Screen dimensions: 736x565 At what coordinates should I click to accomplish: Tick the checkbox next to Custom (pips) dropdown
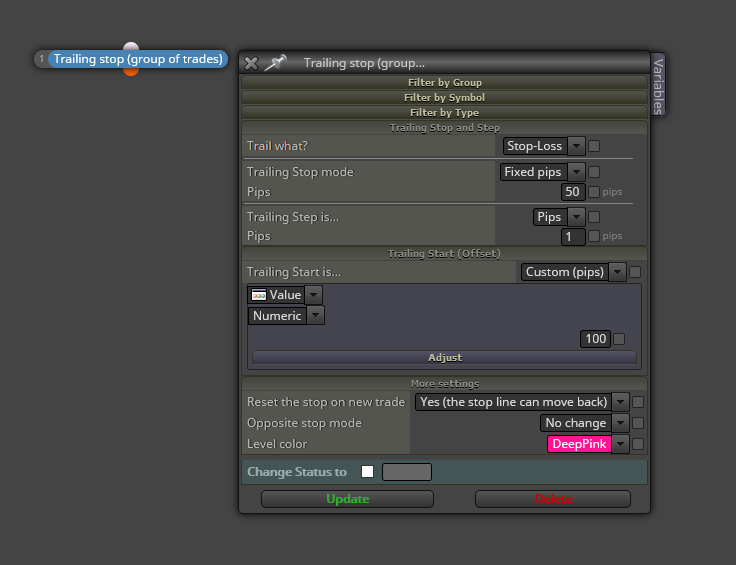[x=635, y=272]
